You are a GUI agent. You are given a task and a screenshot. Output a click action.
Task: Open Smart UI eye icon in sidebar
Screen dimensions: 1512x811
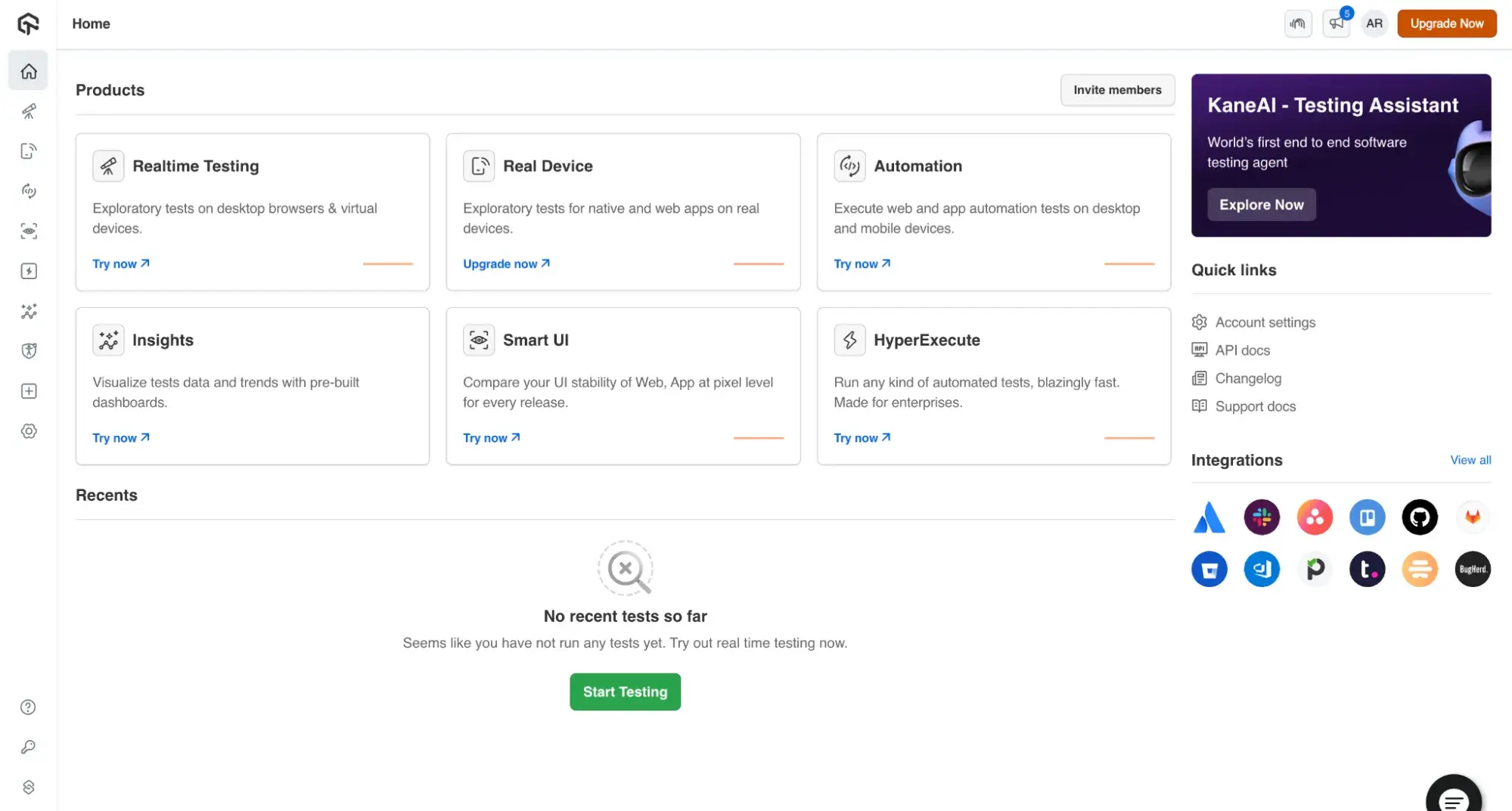pos(29,231)
